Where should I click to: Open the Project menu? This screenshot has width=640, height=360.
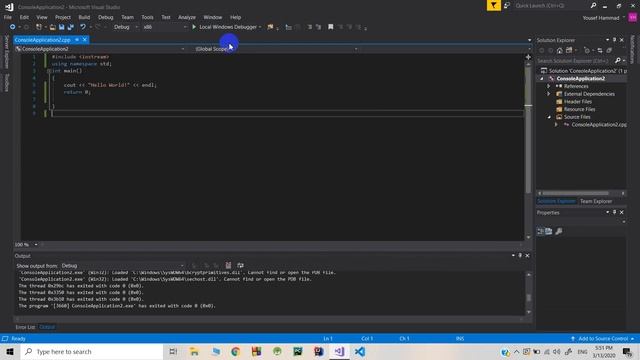[62, 17]
